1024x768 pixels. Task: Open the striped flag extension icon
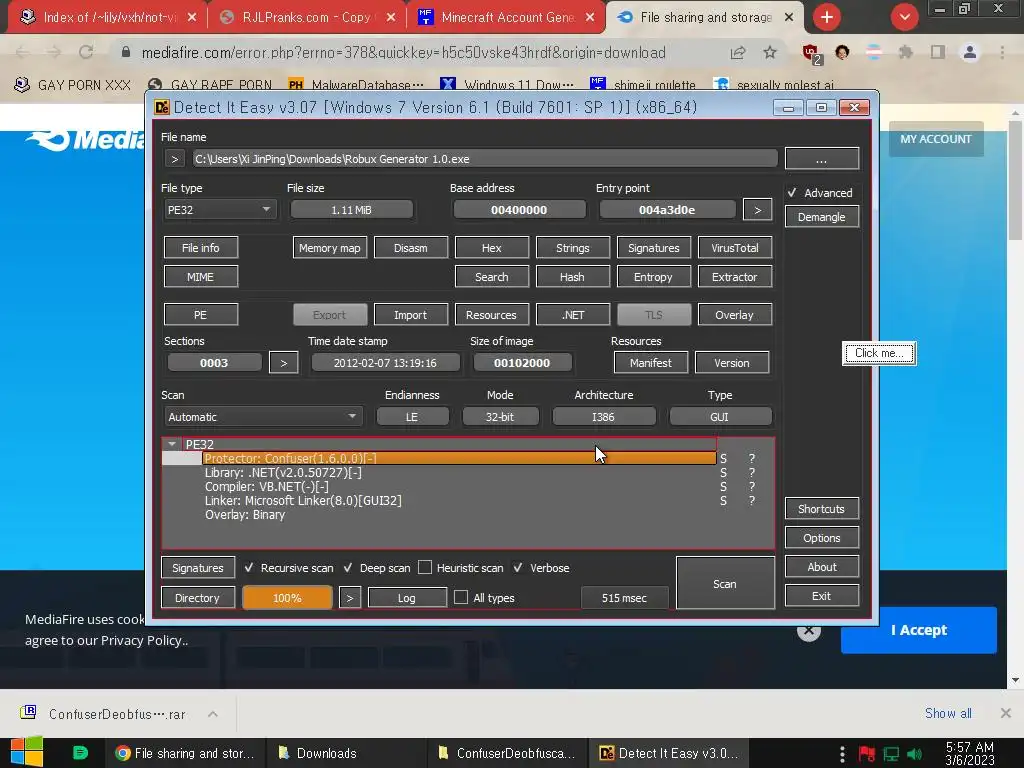874,53
